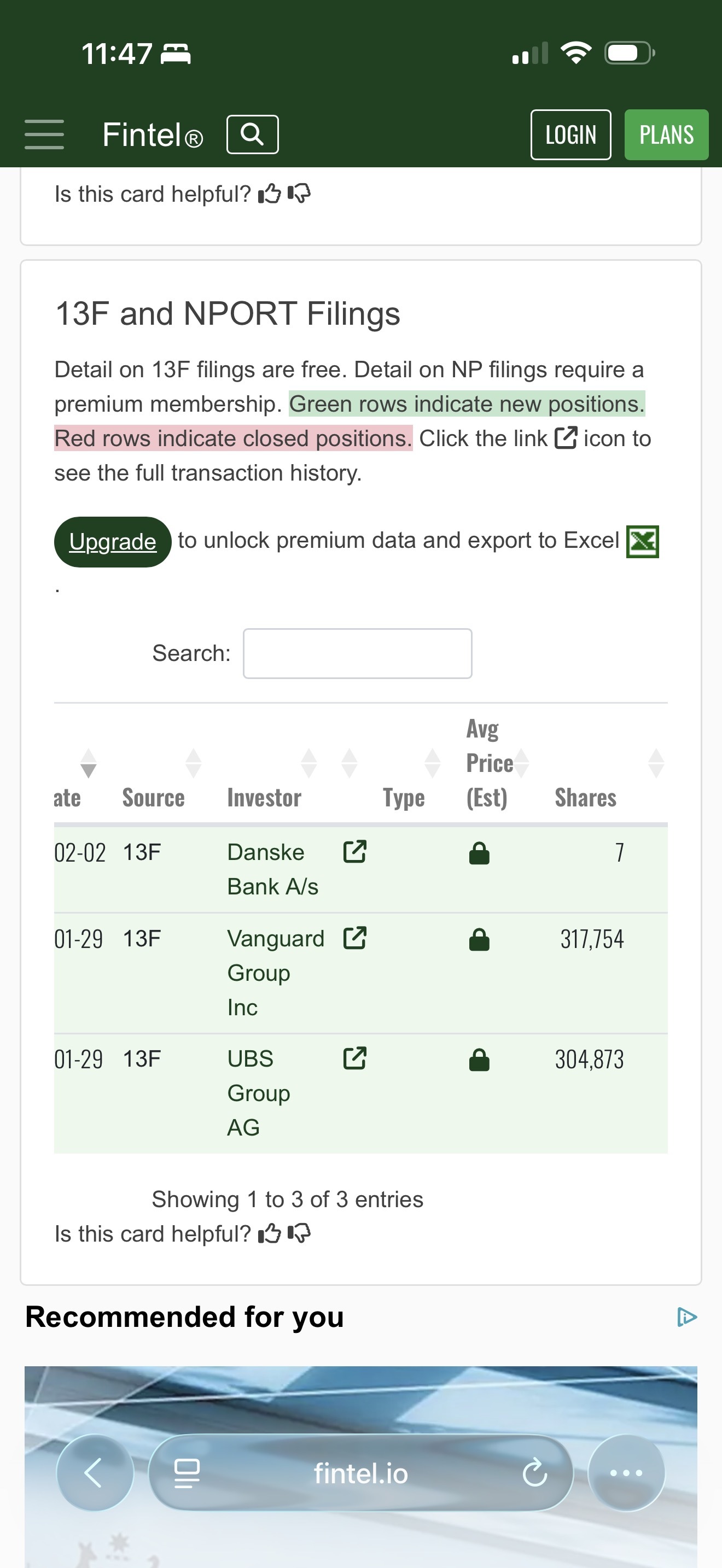Give thumbs down on 13F filings card
This screenshot has height=1568, width=722.
(x=299, y=1234)
